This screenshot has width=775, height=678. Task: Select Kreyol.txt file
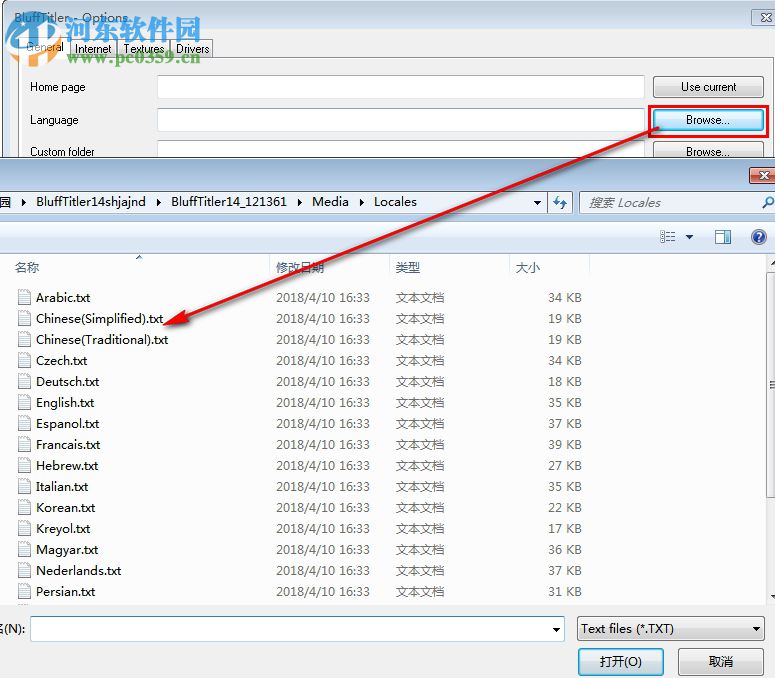point(63,529)
